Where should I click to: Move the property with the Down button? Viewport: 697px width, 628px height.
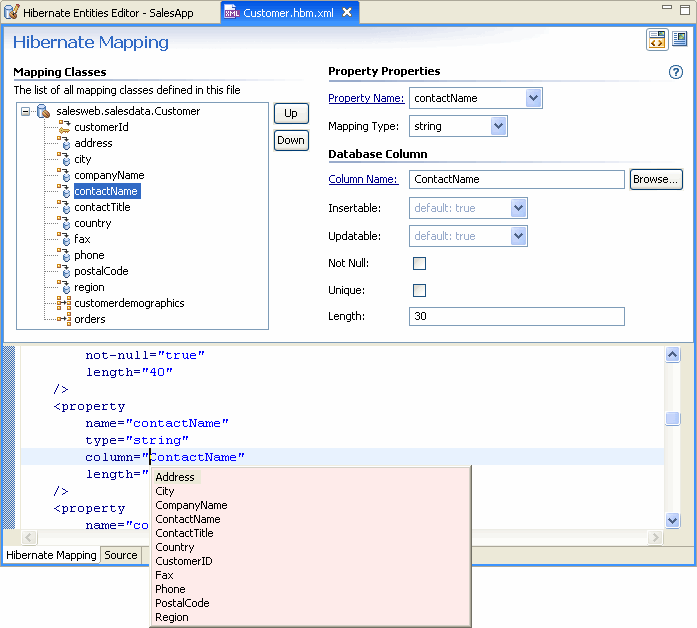291,140
